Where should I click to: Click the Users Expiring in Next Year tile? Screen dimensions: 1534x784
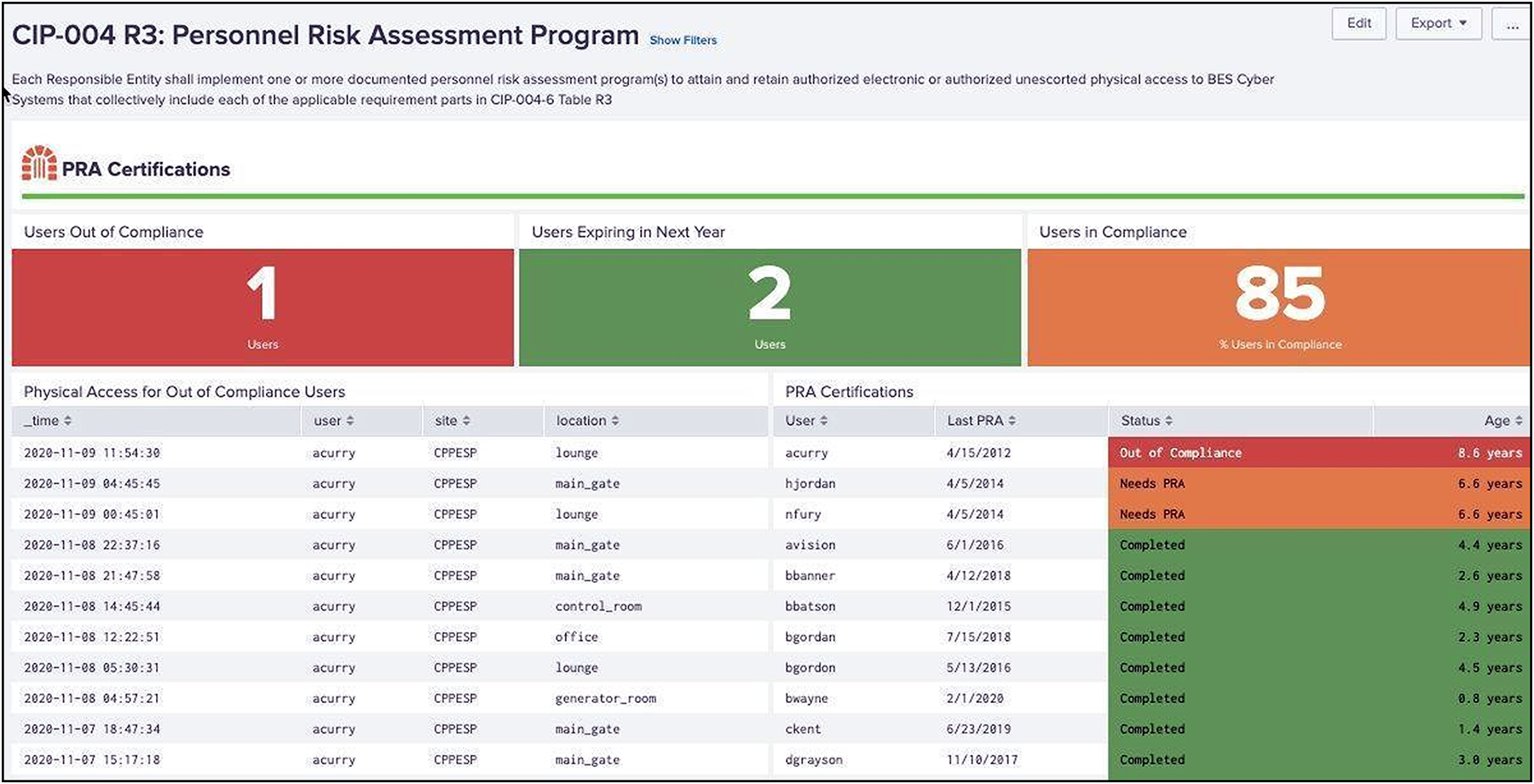tap(770, 308)
